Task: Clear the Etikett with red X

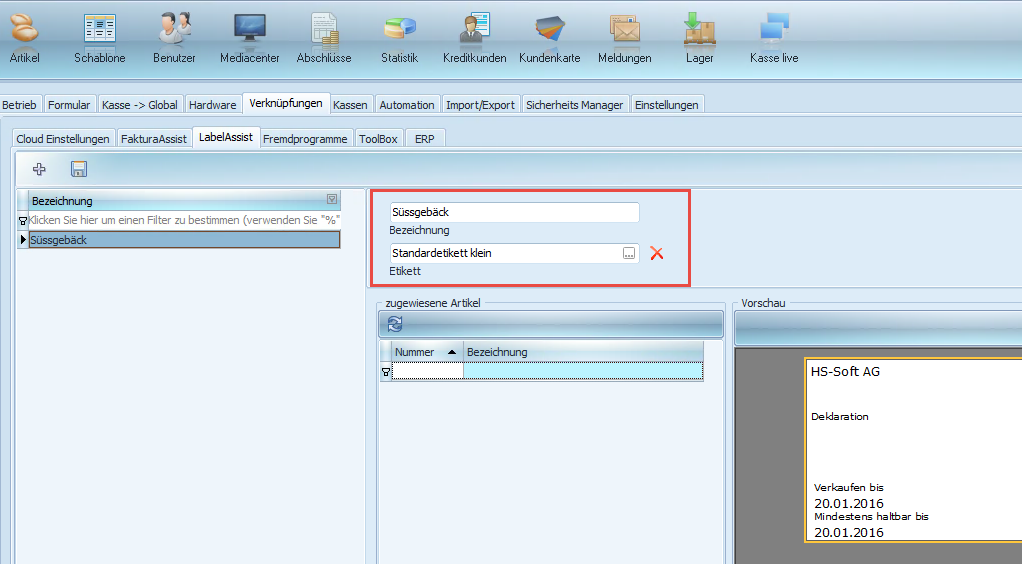Action: 657,253
